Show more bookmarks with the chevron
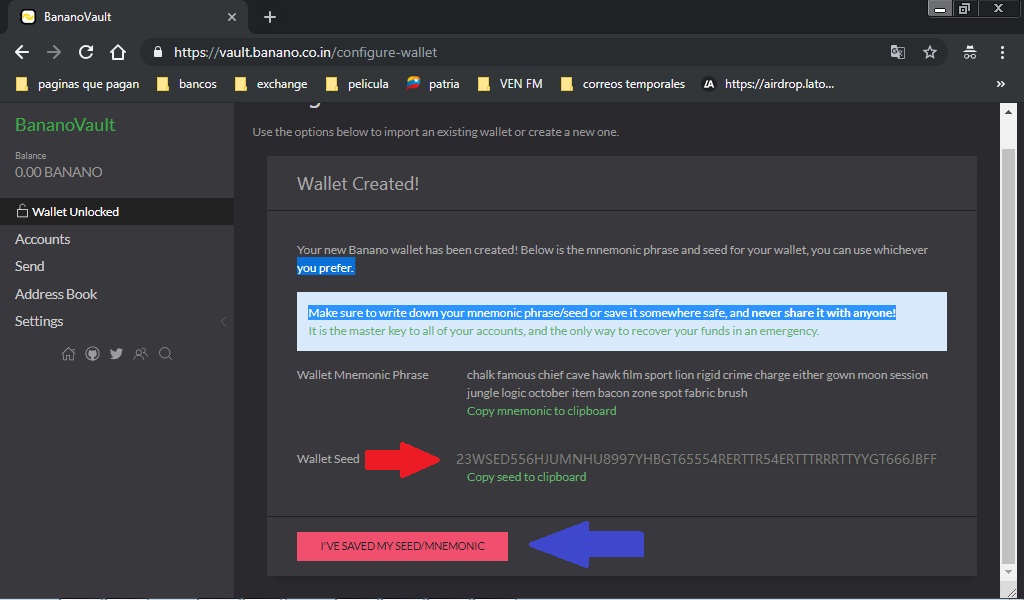1024x600 pixels. (x=1000, y=84)
